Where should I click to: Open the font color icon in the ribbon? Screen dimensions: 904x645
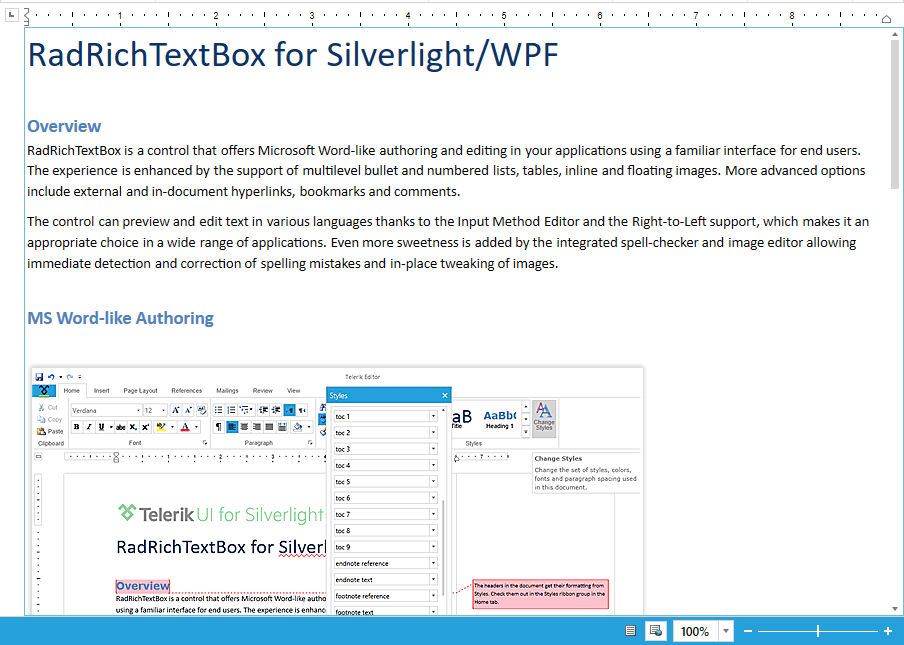tap(185, 427)
